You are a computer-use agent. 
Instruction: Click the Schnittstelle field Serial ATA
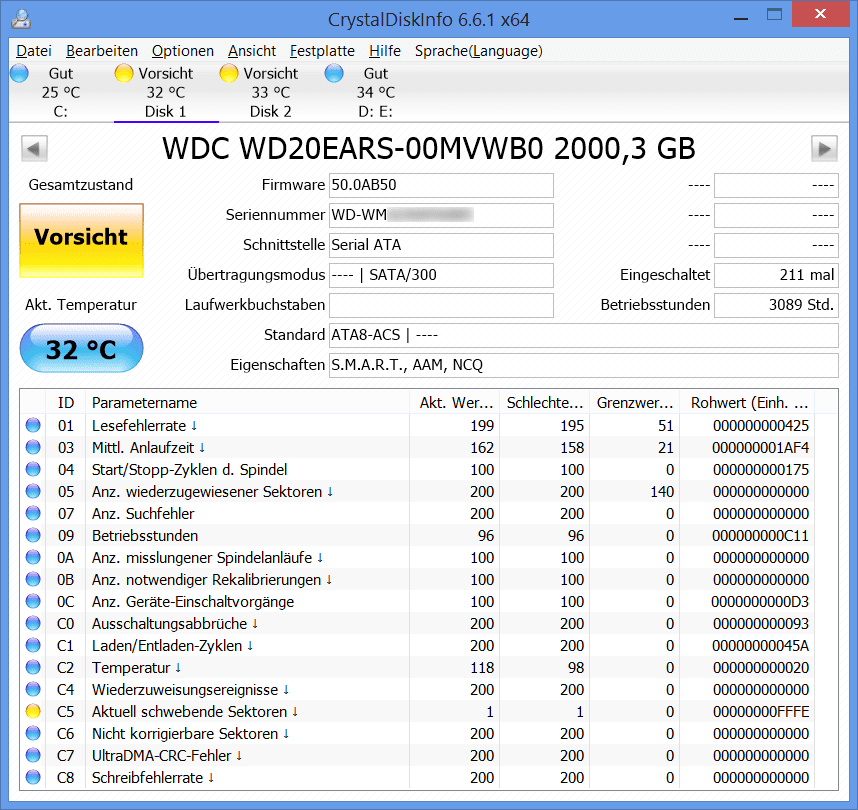click(441, 245)
